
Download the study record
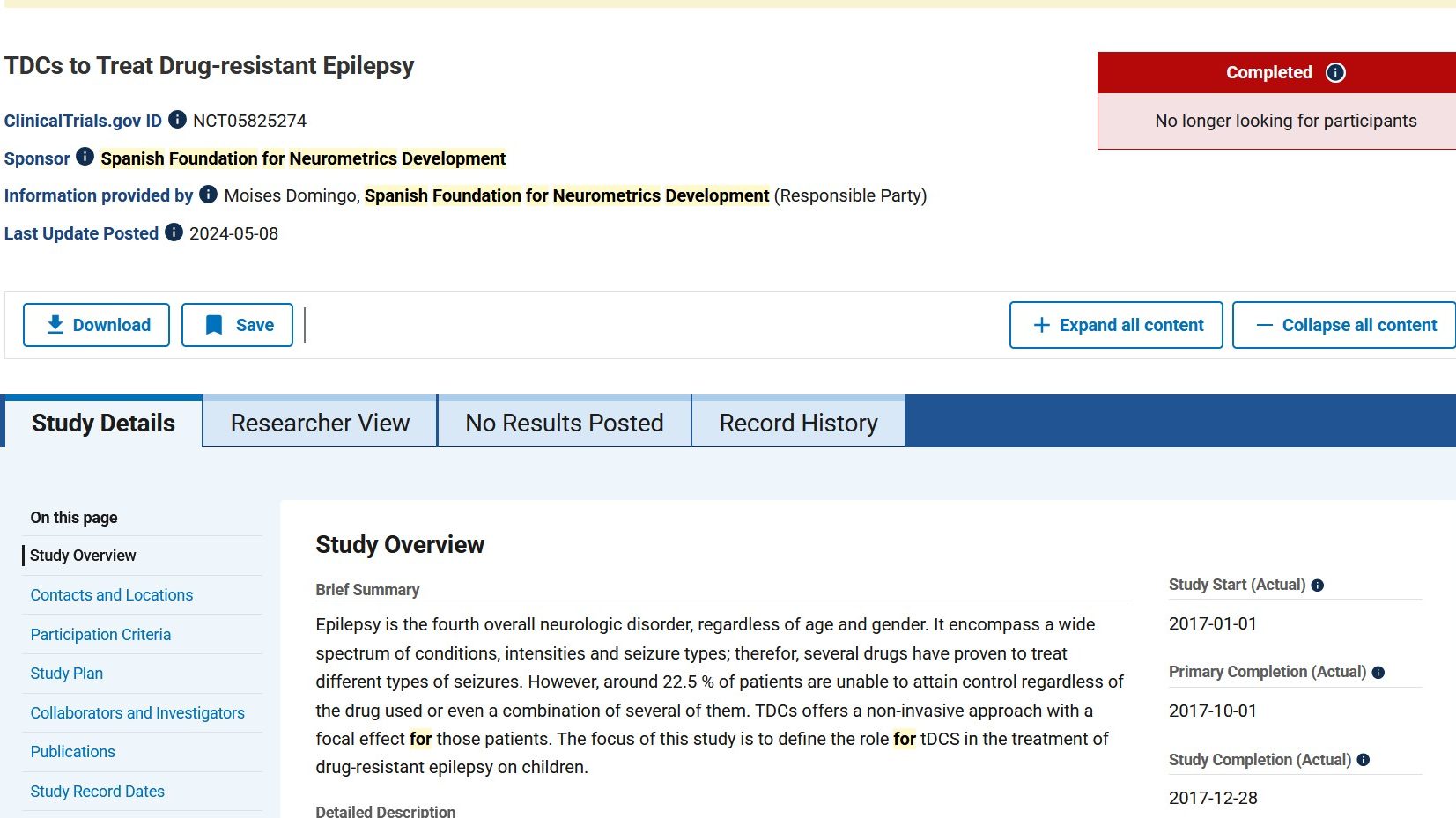[96, 325]
